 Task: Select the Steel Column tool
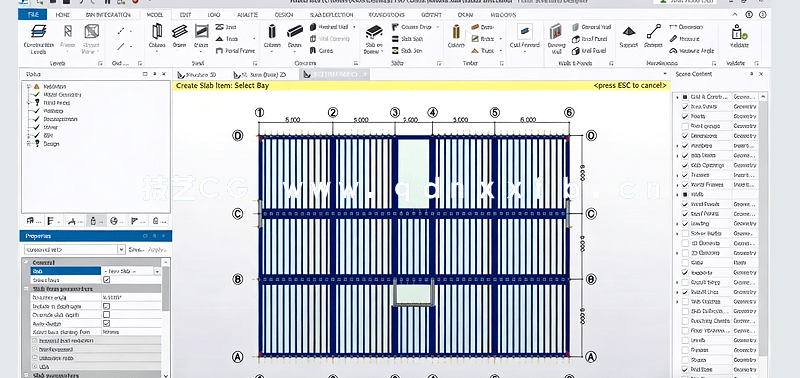point(157,37)
